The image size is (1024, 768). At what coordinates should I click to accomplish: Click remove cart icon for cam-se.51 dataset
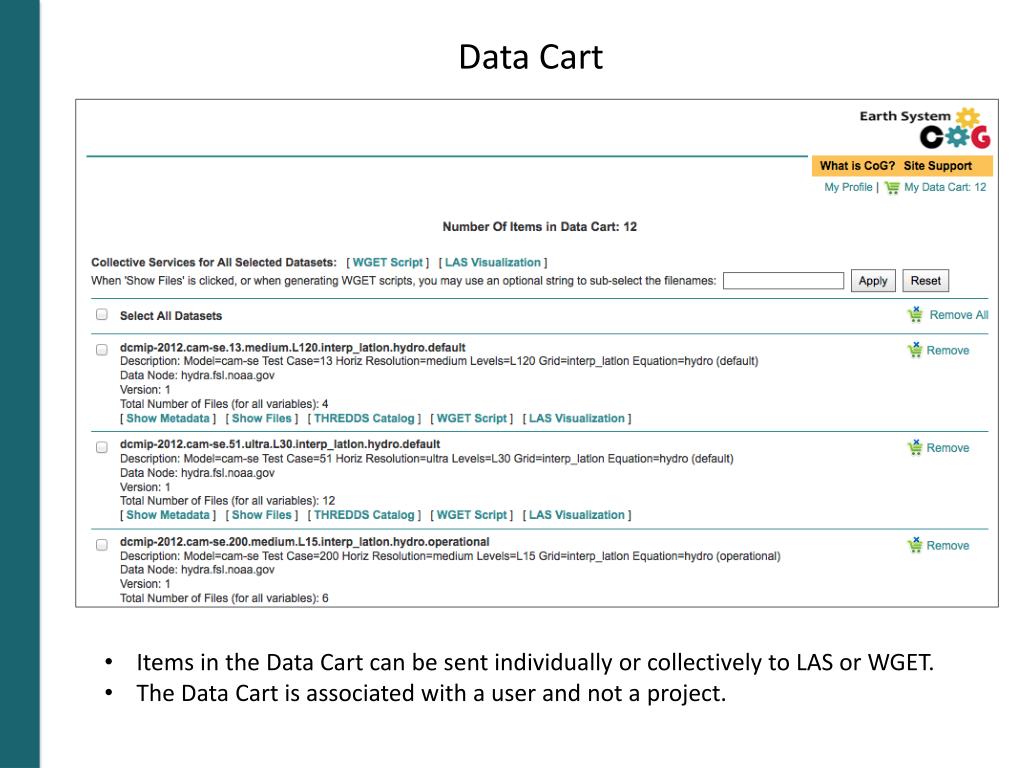pos(914,448)
